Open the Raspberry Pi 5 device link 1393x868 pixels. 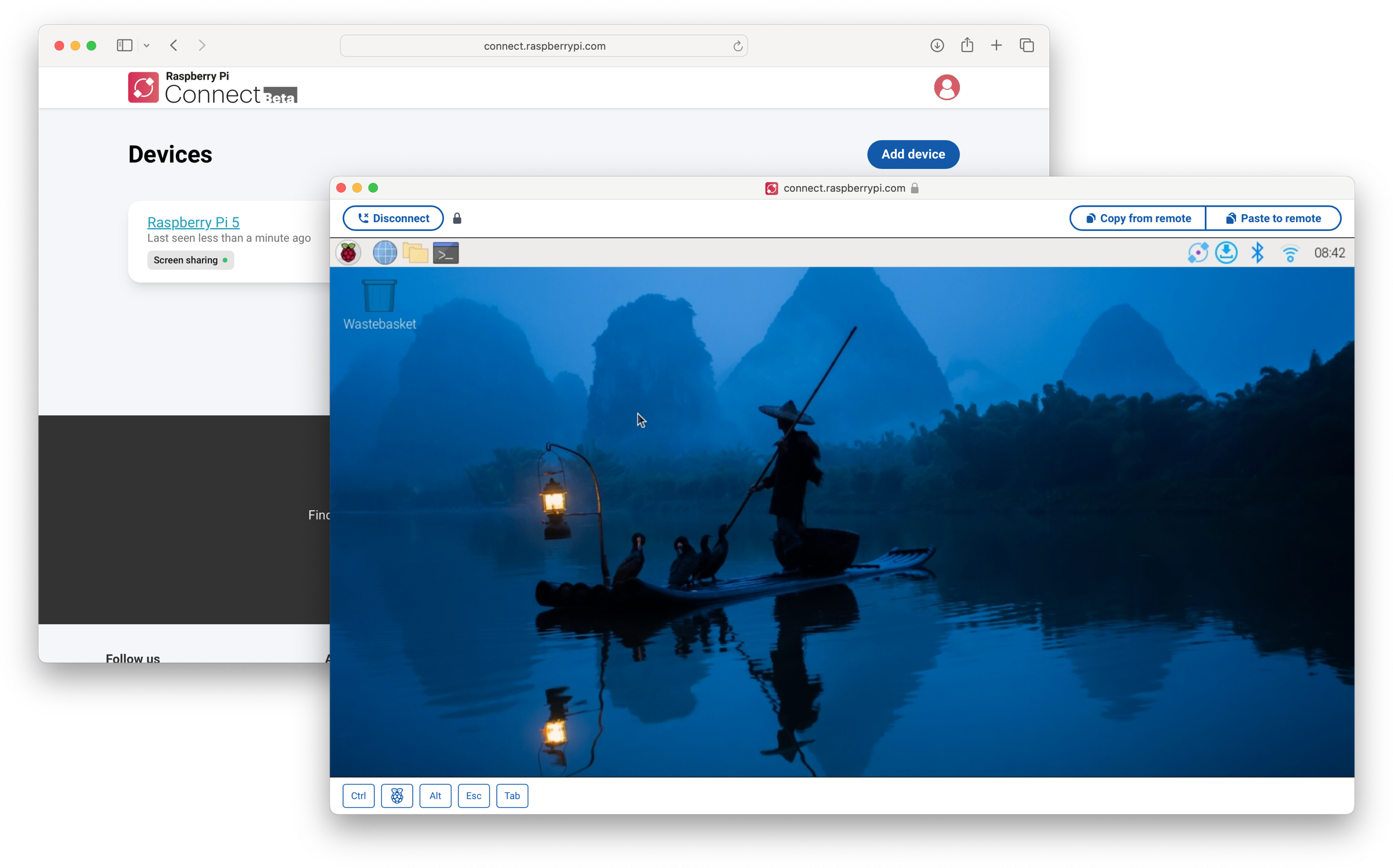193,222
